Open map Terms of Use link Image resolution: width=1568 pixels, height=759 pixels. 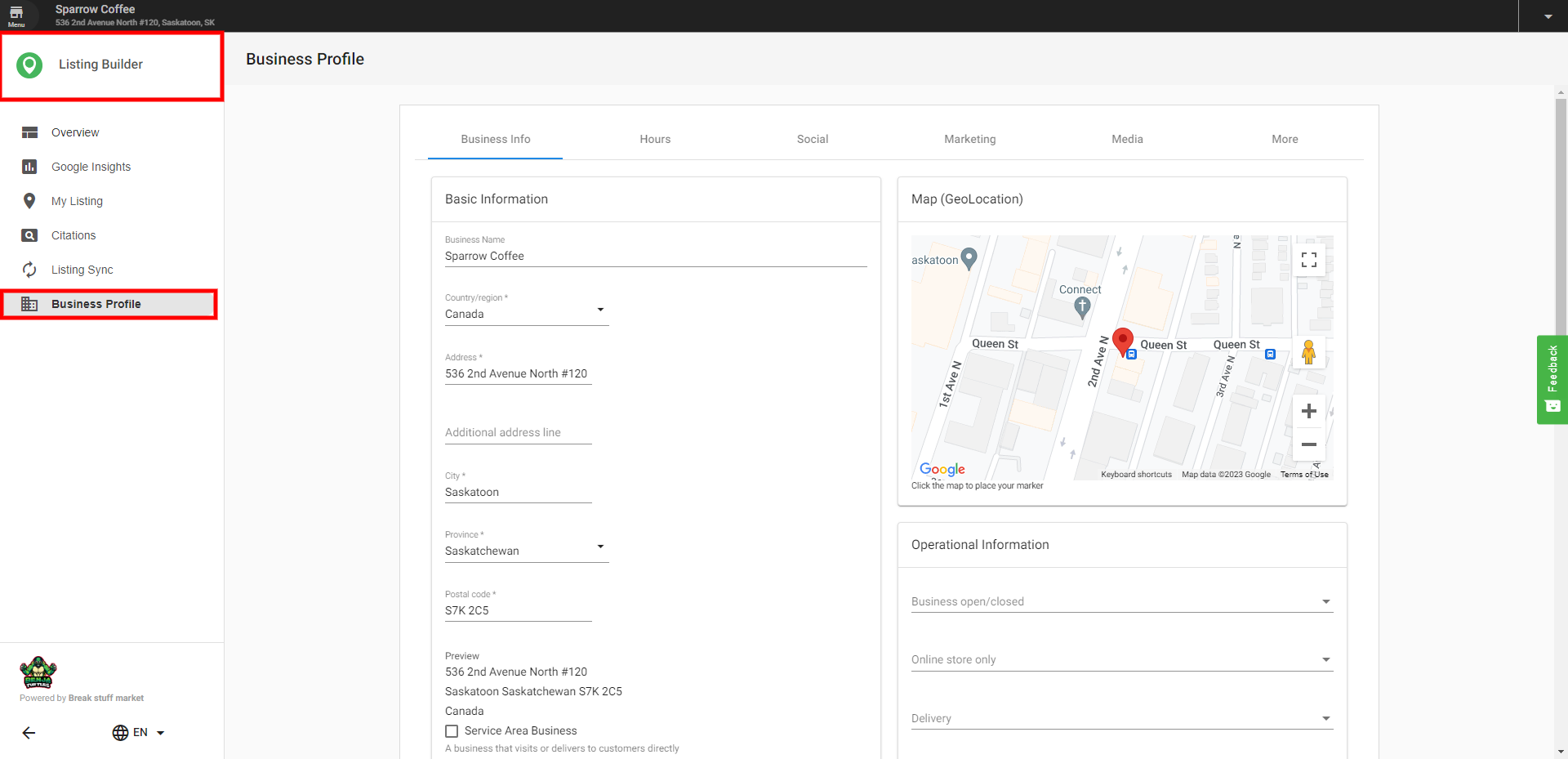point(1304,475)
